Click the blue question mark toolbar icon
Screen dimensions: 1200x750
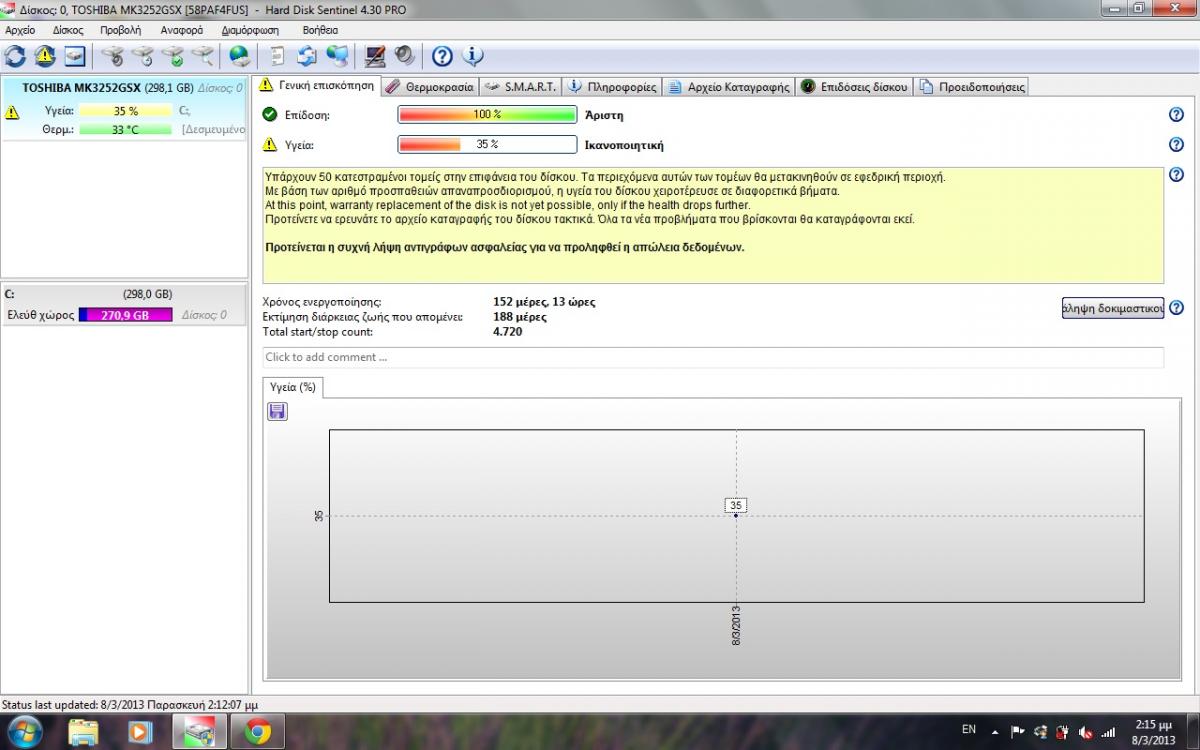(x=442, y=55)
